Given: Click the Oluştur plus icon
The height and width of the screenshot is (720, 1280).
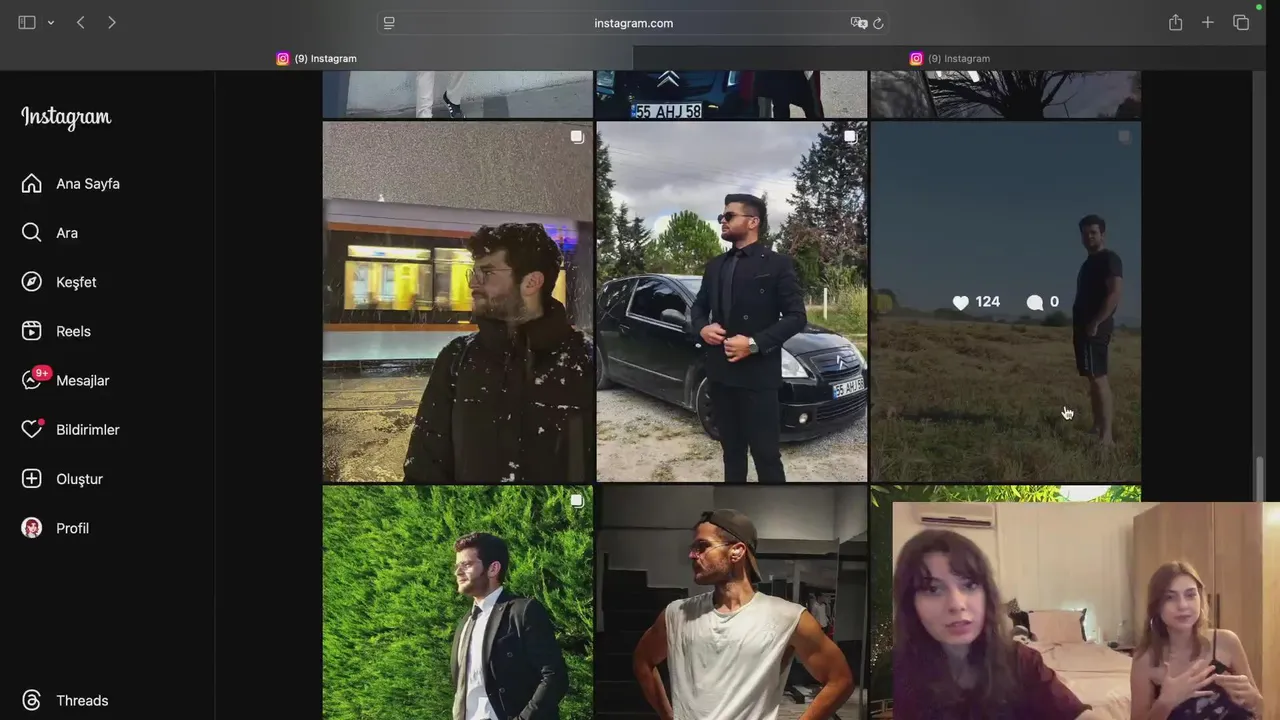Looking at the screenshot, I should click(32, 479).
